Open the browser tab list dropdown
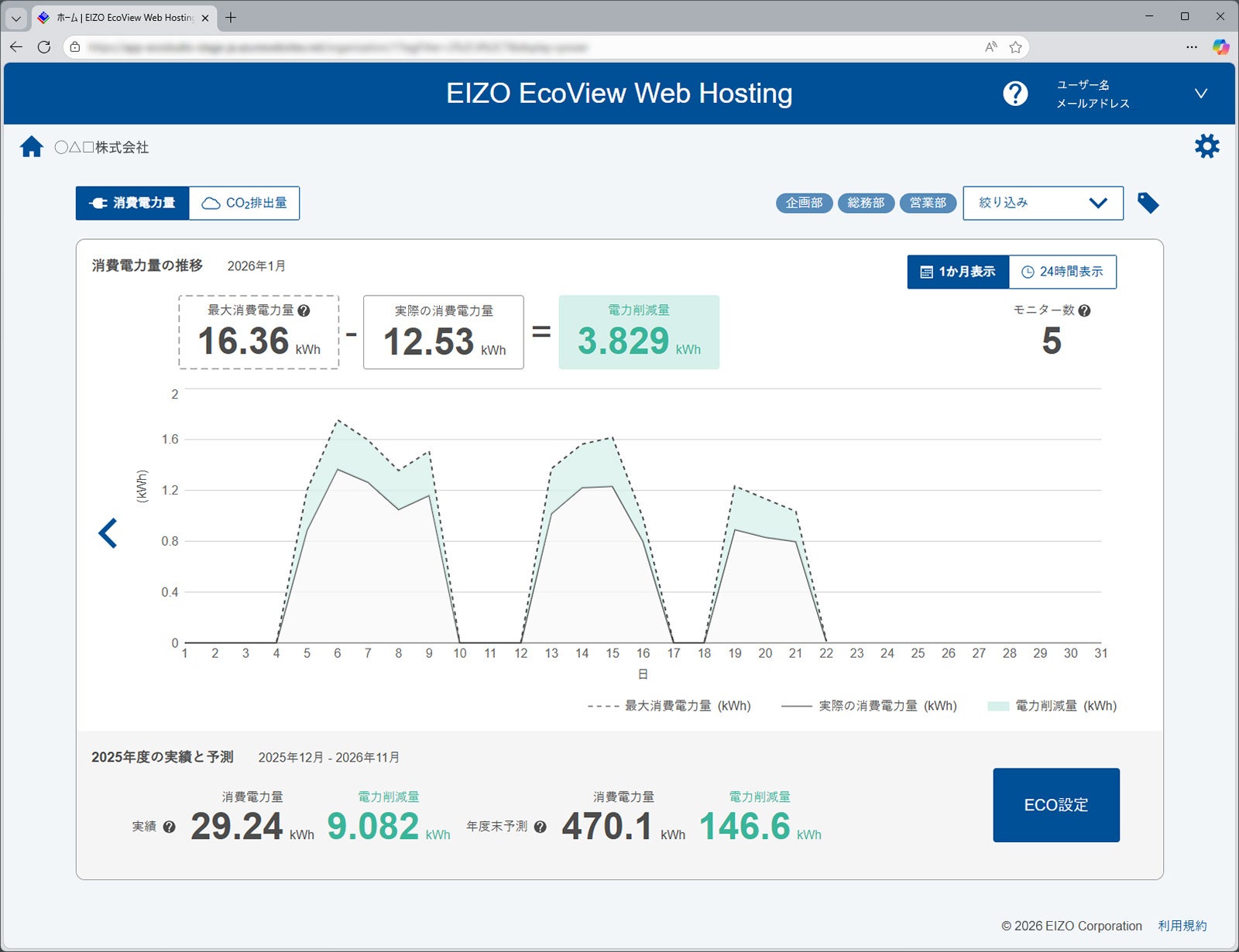 pyautogui.click(x=16, y=17)
